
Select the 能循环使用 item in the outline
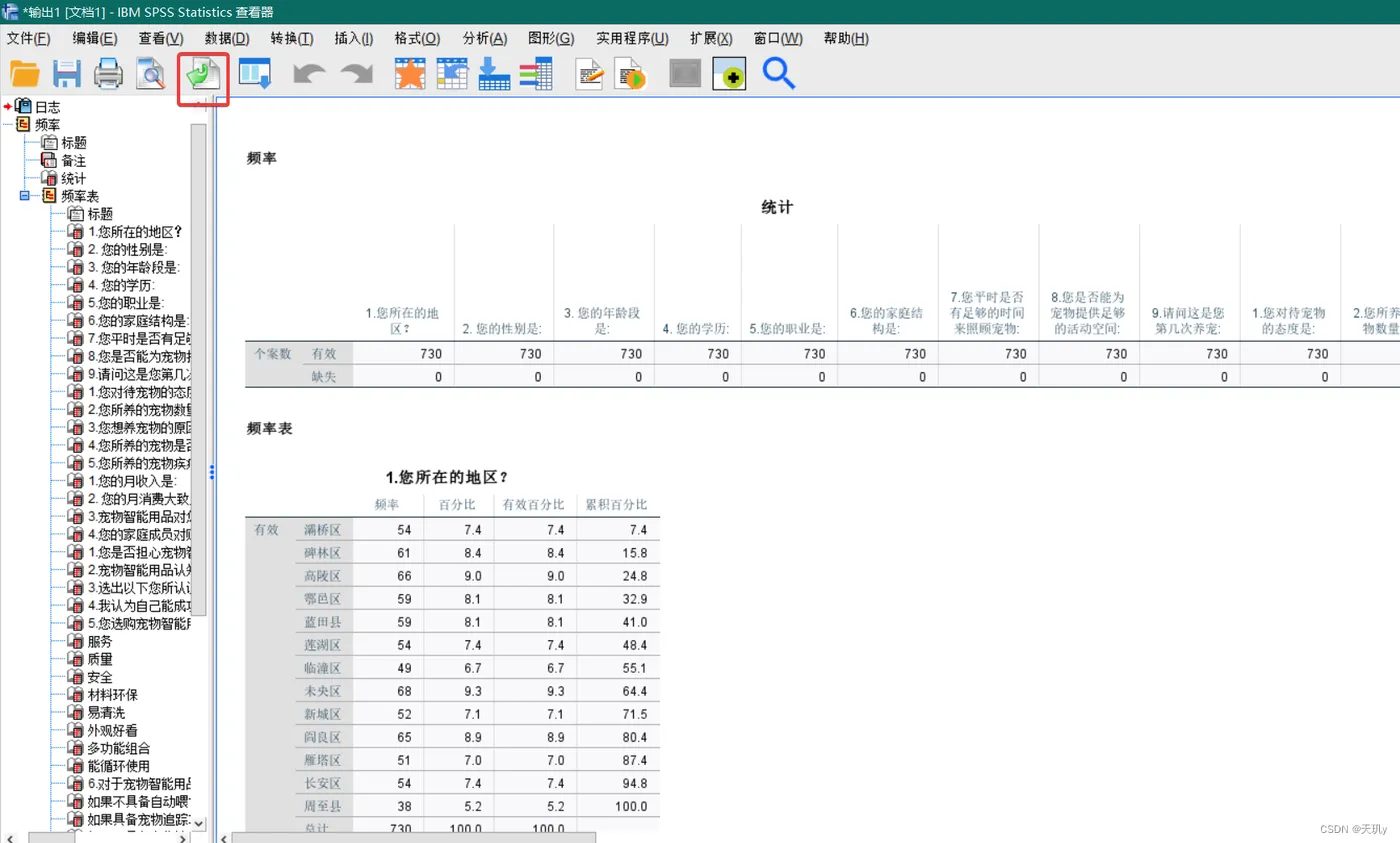click(x=119, y=767)
